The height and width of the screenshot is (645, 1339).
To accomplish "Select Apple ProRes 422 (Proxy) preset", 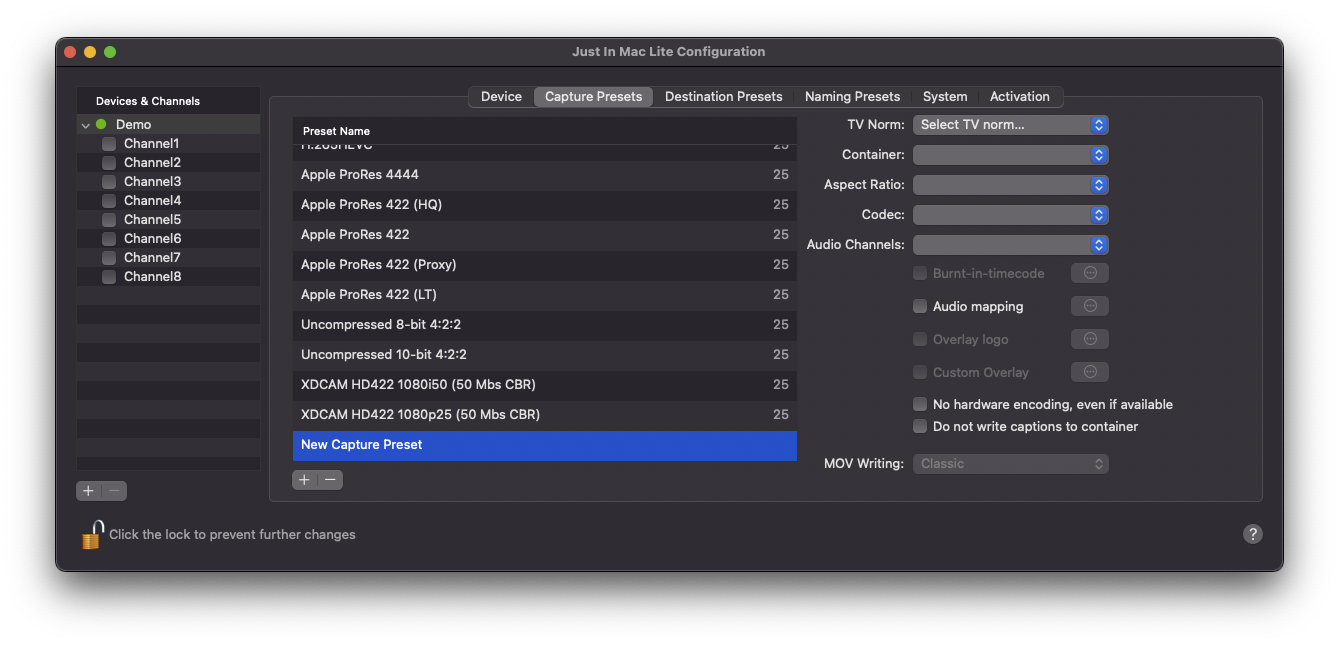I will pyautogui.click(x=545, y=265).
